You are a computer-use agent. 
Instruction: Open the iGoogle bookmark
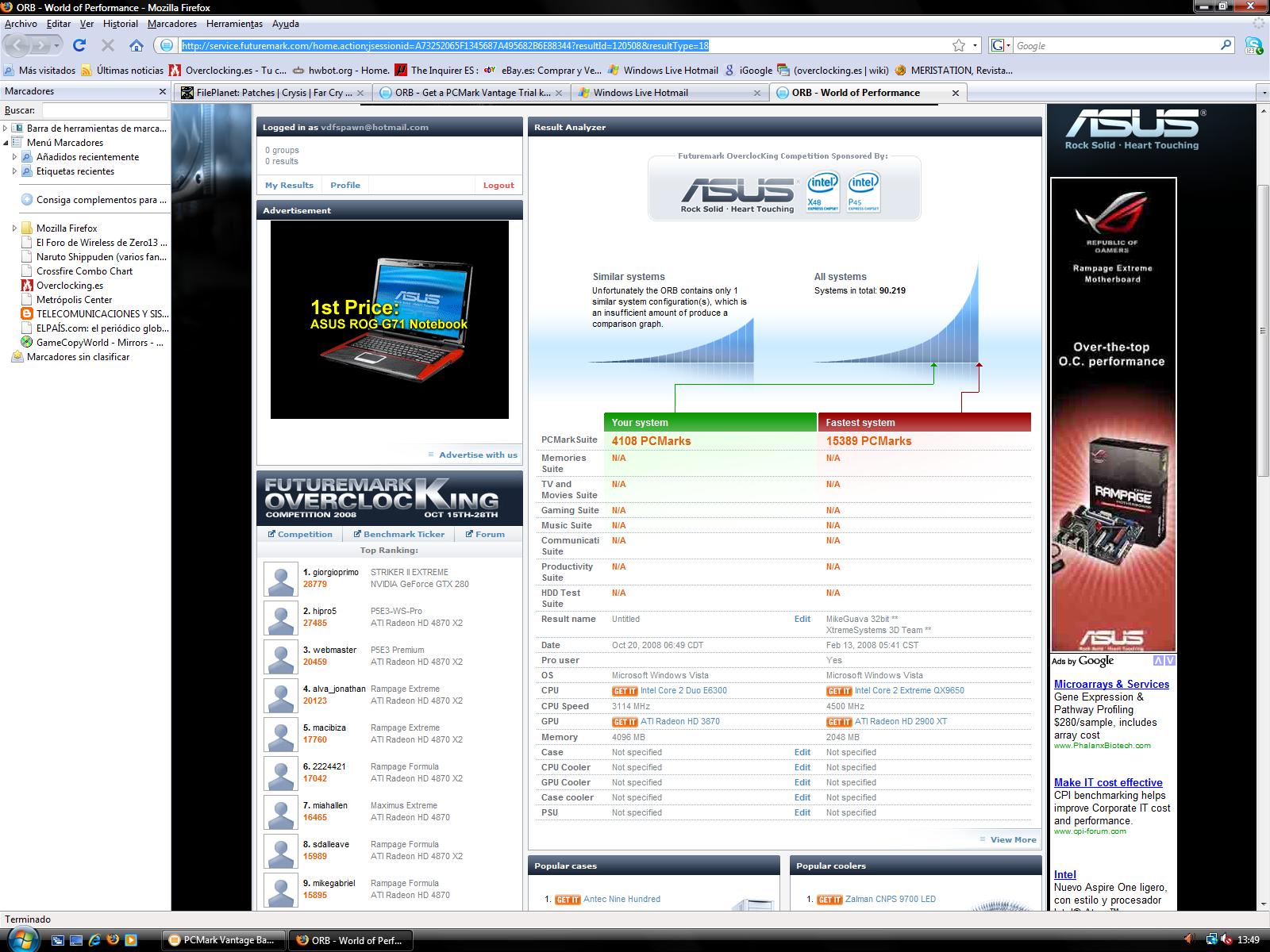pos(748,70)
